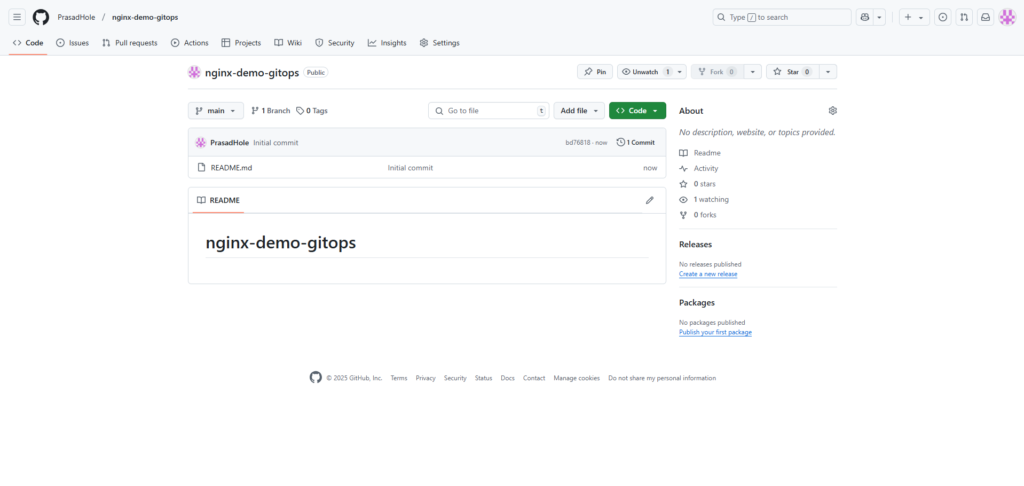This screenshot has height=486, width=1024.
Task: Open the footer Privacy link
Action: tap(425, 378)
